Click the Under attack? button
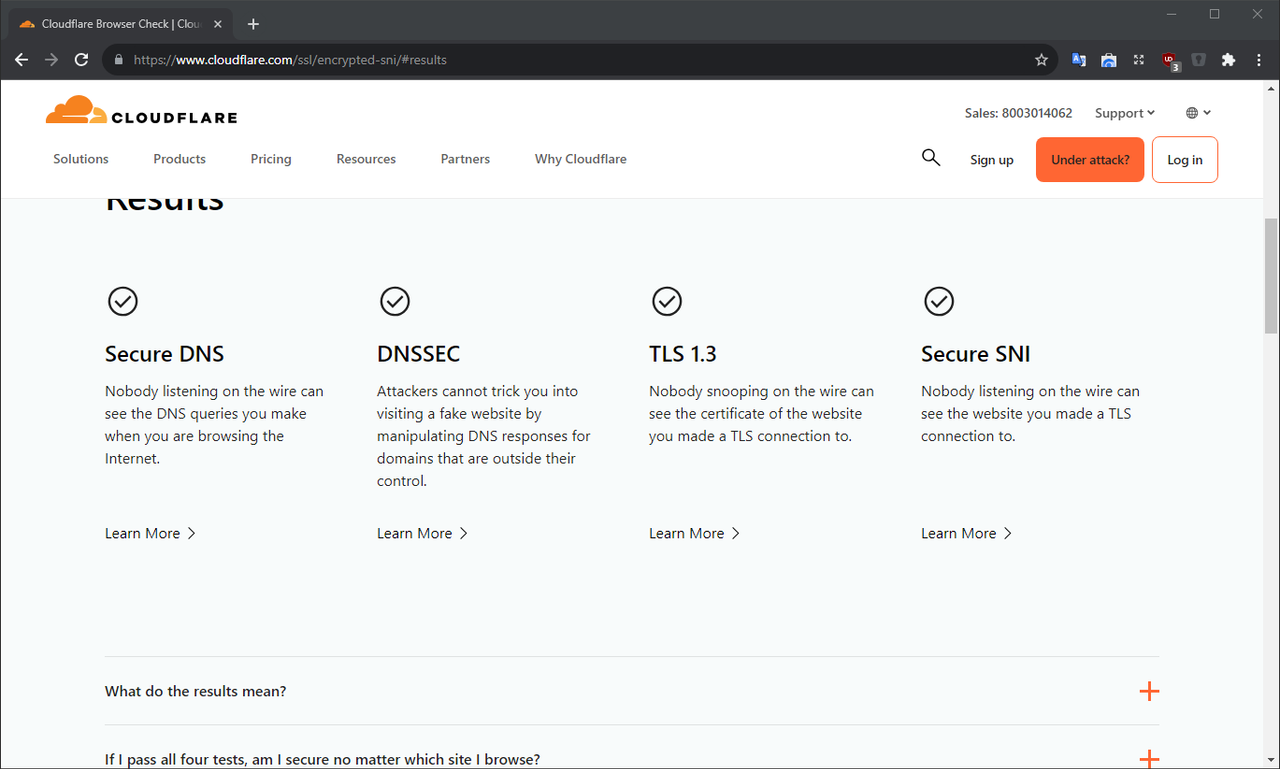1280x769 pixels. coord(1090,160)
